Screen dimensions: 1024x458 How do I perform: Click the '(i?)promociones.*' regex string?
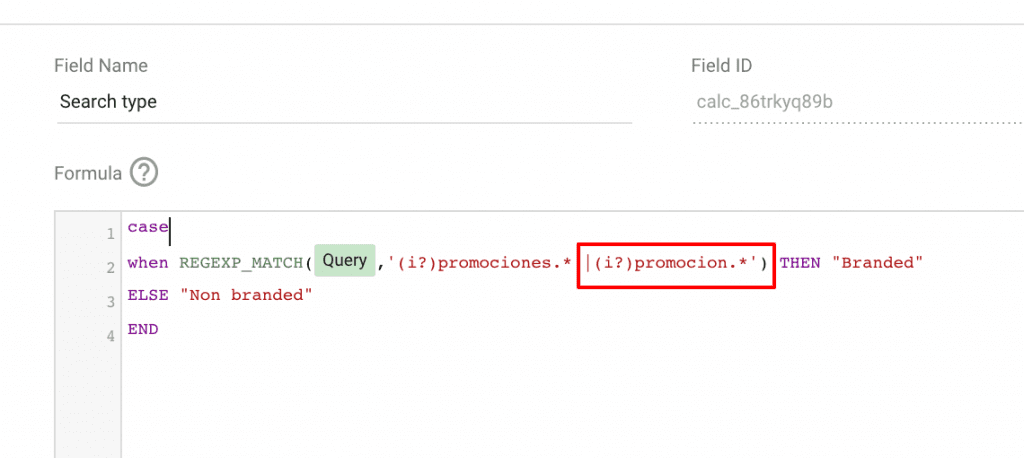[480, 263]
